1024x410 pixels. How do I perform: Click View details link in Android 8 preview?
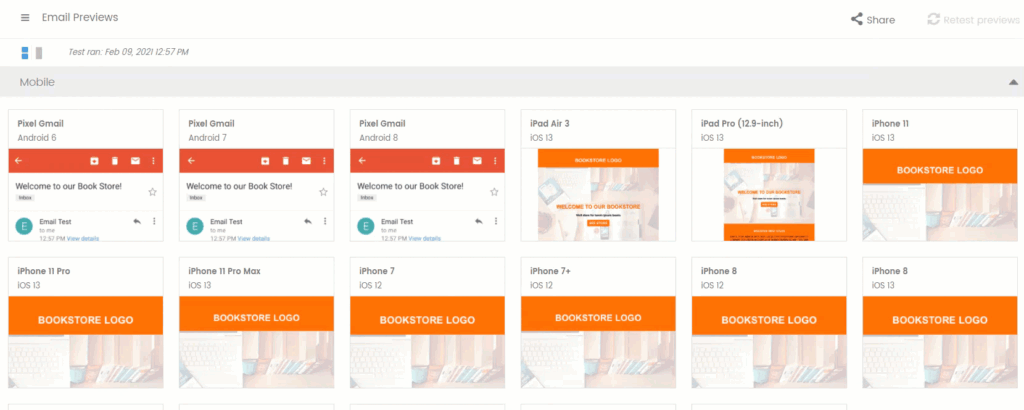pos(425,238)
